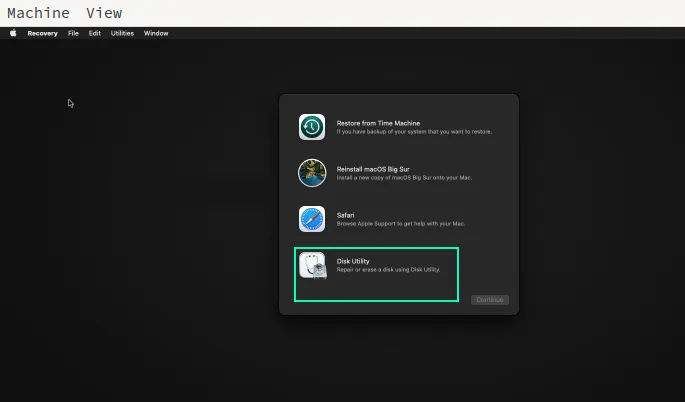Open the Utilities menu
This screenshot has width=685, height=402.
click(122, 33)
